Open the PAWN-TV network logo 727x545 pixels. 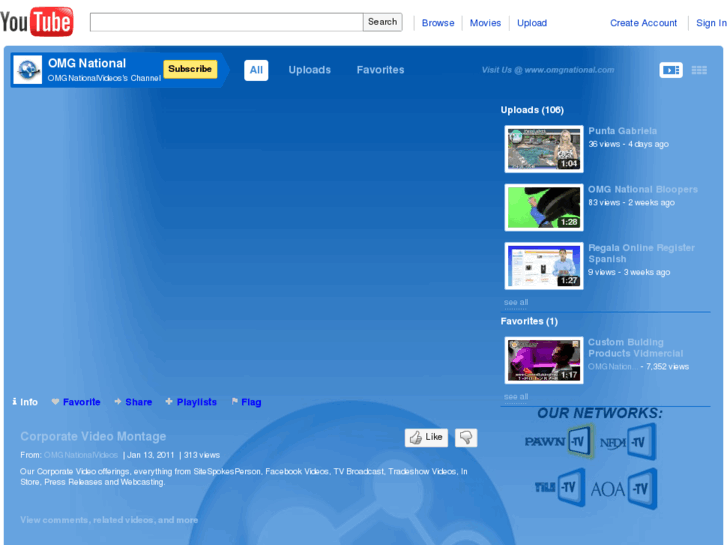[x=559, y=441]
